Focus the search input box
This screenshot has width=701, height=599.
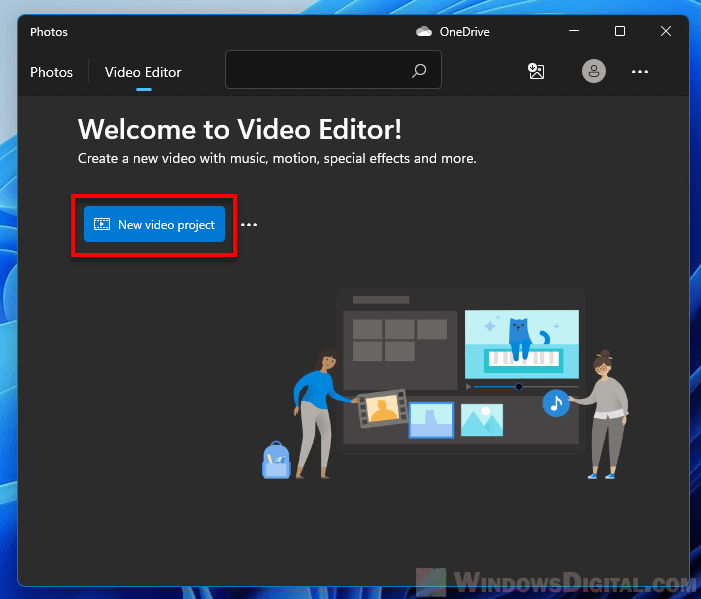click(333, 70)
